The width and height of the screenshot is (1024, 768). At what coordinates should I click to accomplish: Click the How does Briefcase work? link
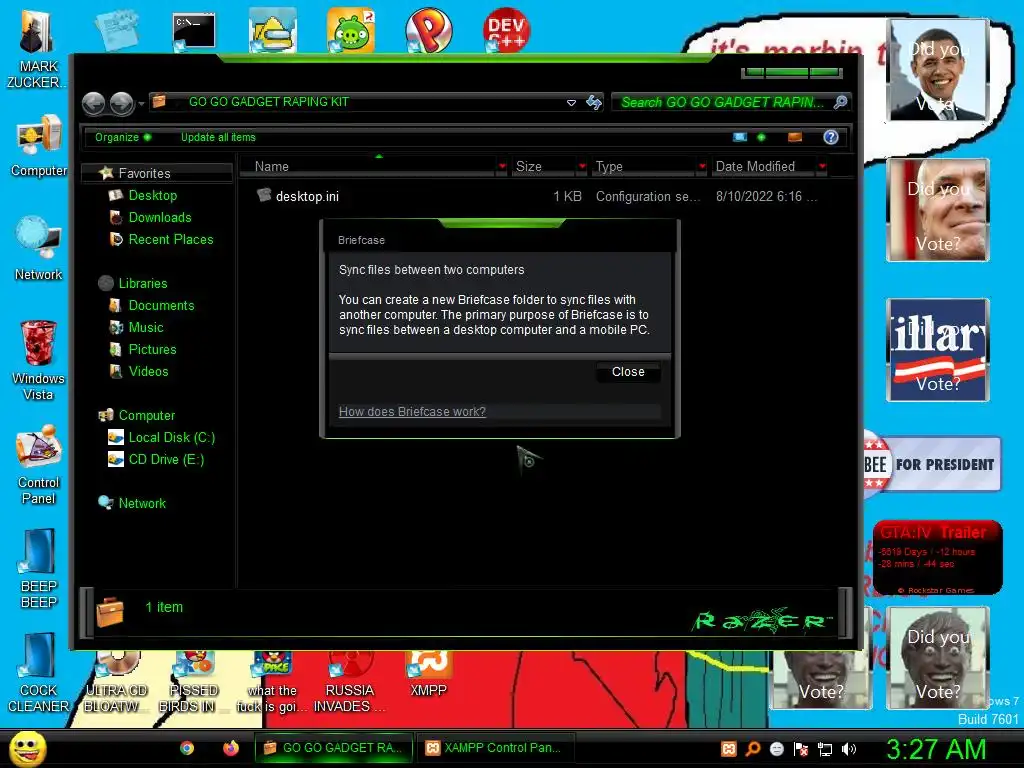tap(412, 411)
